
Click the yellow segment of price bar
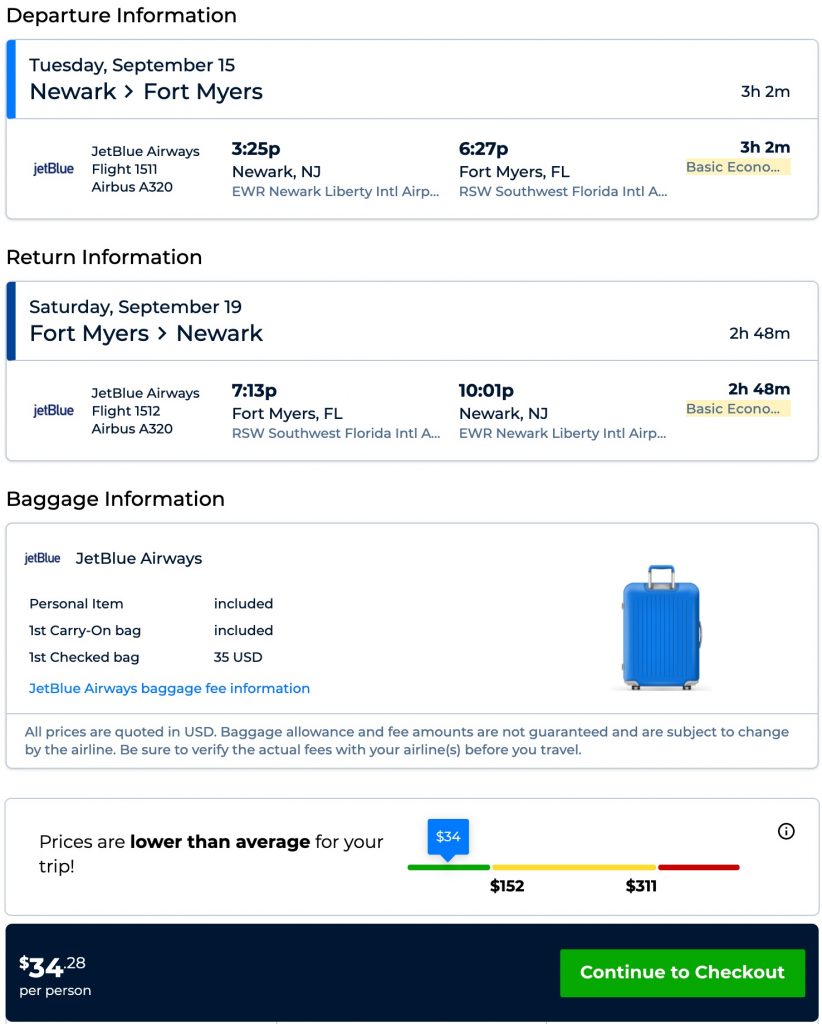[573, 867]
